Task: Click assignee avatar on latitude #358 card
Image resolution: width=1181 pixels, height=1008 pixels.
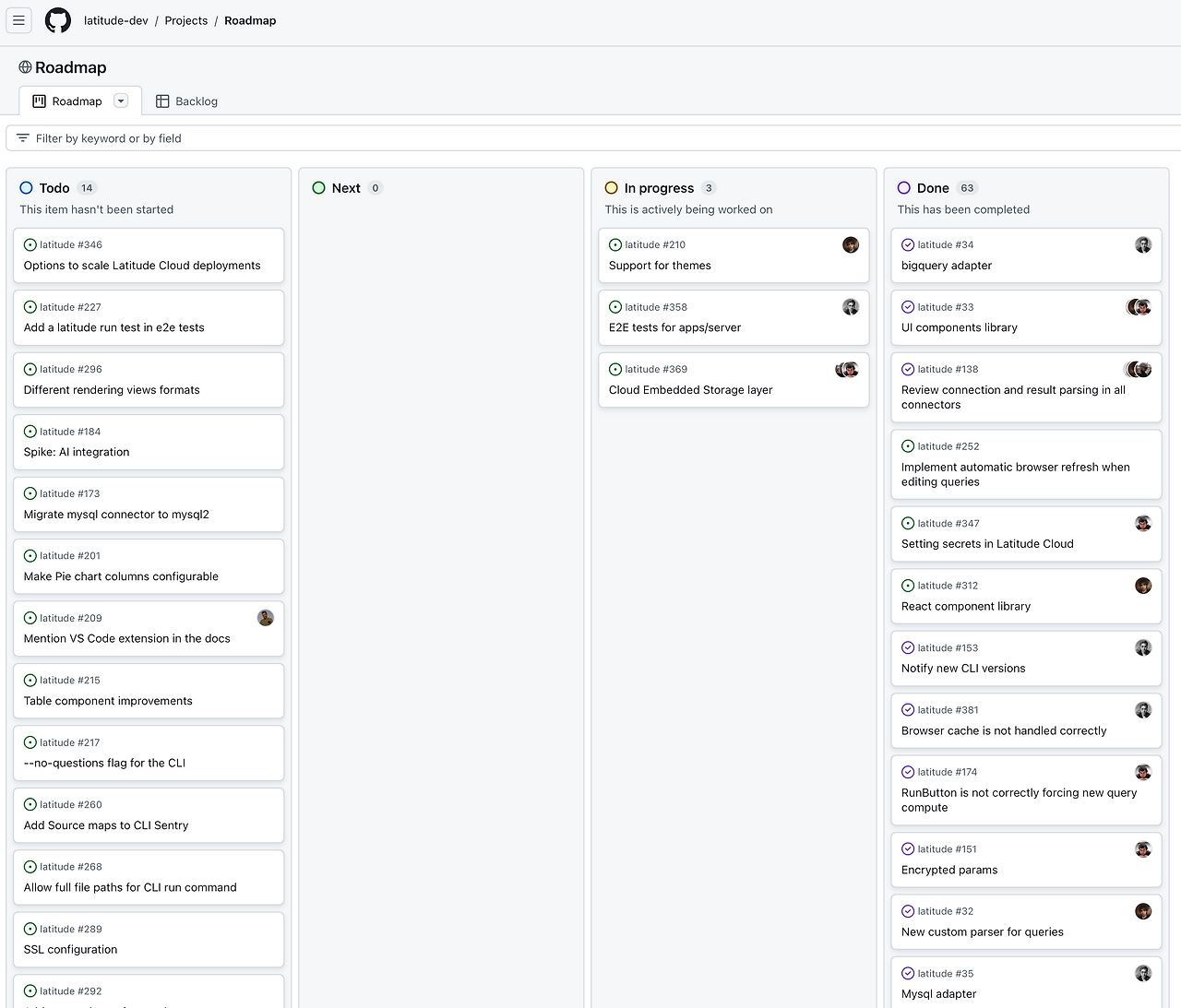Action: tap(851, 307)
